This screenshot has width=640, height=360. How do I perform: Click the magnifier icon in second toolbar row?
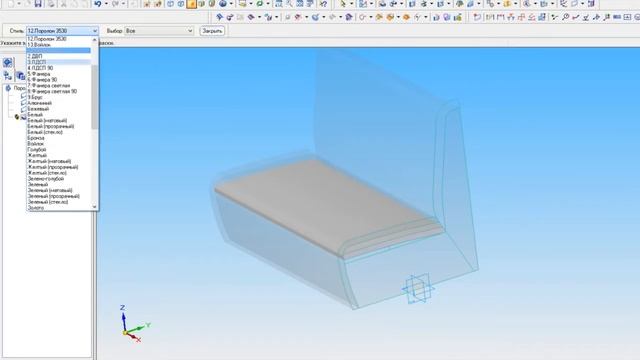click(566, 17)
